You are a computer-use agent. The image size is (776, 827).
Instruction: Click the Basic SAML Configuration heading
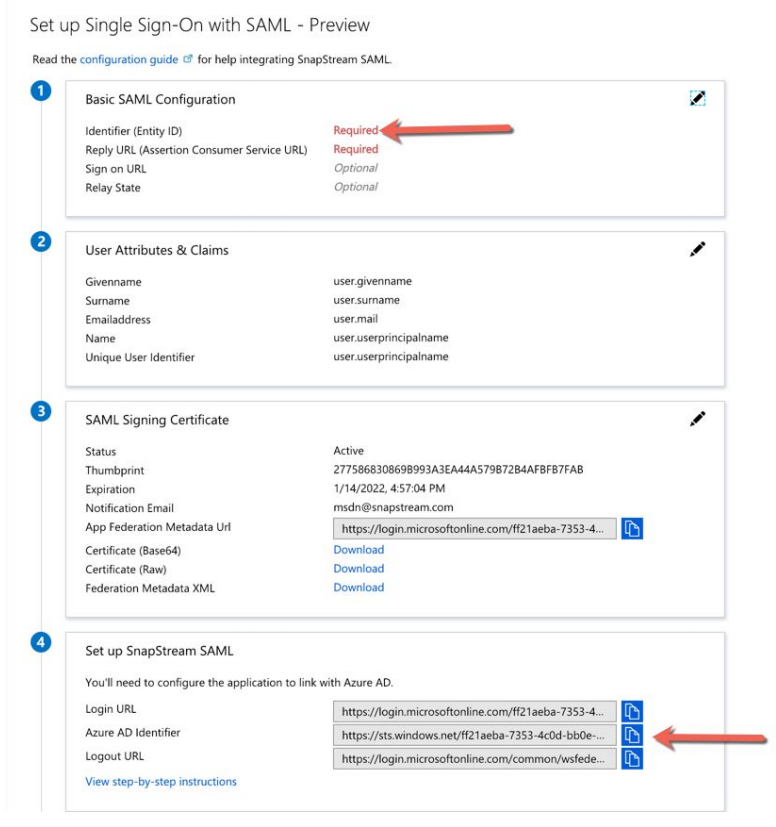pyautogui.click(x=160, y=99)
